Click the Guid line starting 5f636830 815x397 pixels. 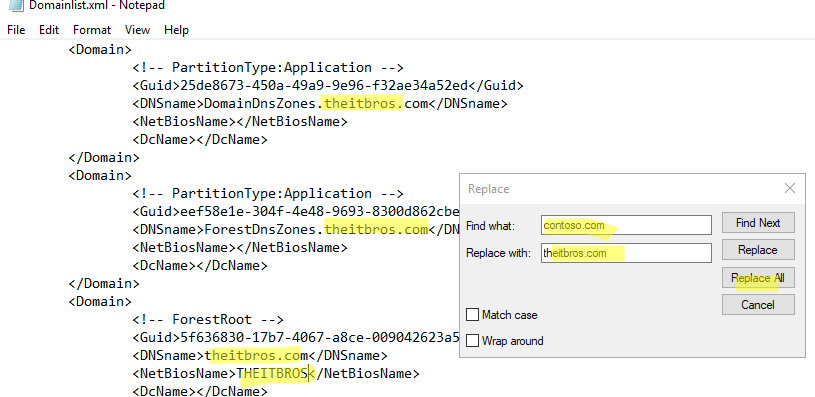pyautogui.click(x=296, y=337)
